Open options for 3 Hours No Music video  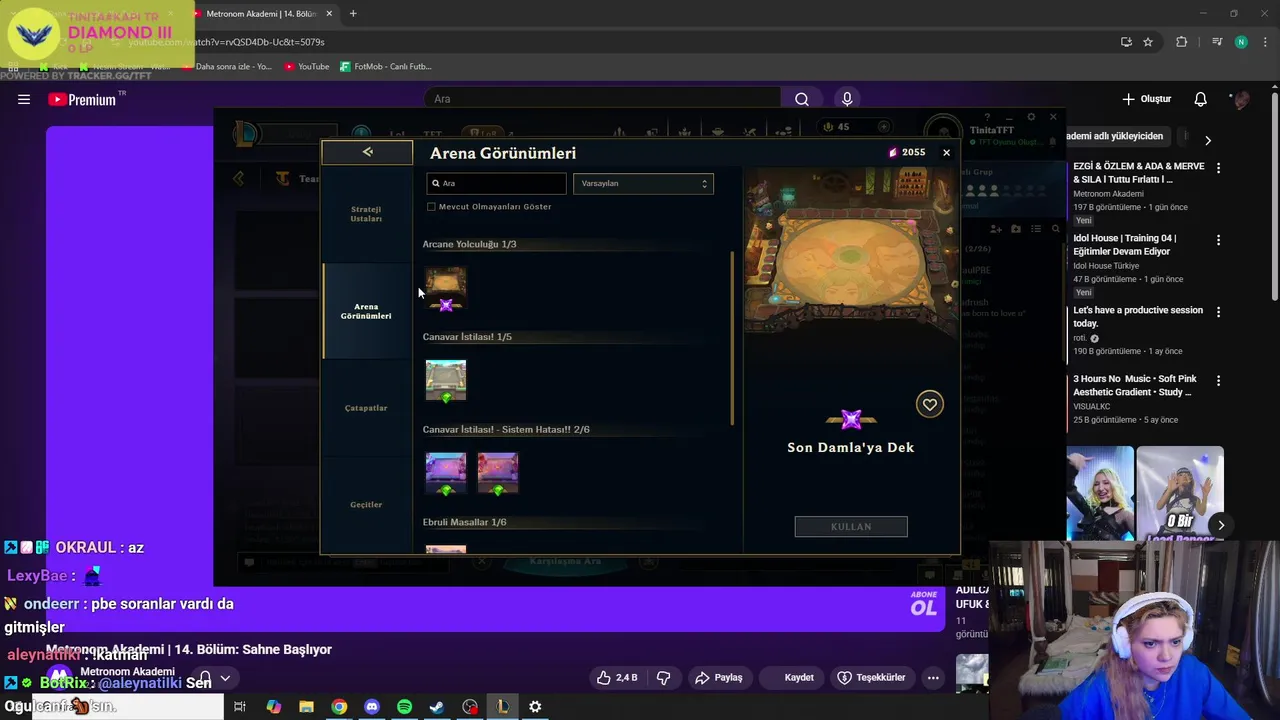click(1218, 381)
